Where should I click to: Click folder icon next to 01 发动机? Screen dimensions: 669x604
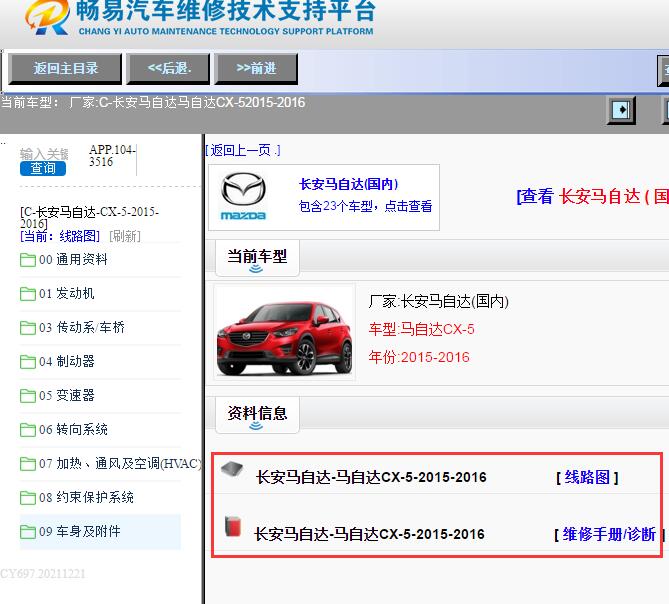click(28, 294)
